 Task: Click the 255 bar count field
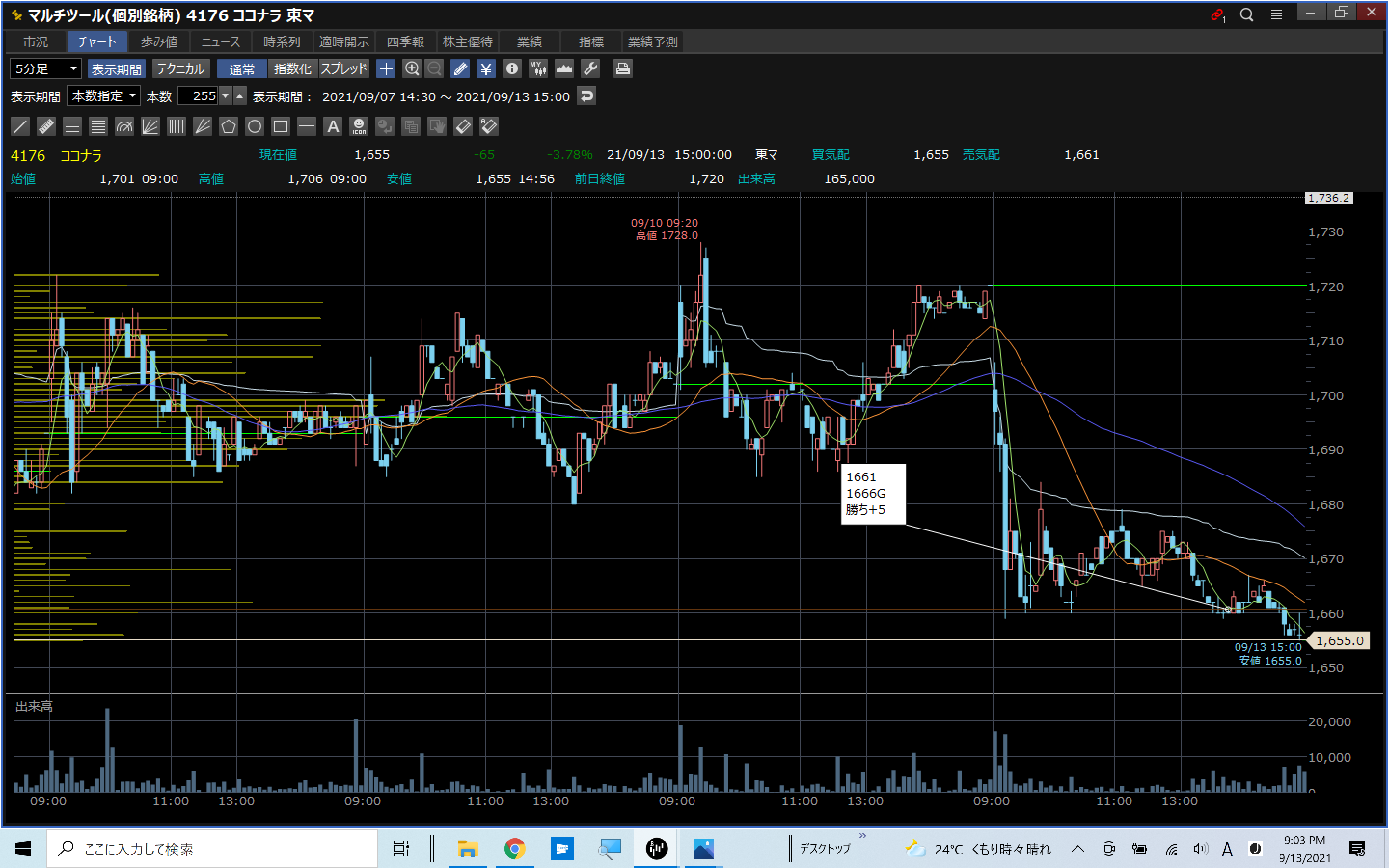coord(198,96)
